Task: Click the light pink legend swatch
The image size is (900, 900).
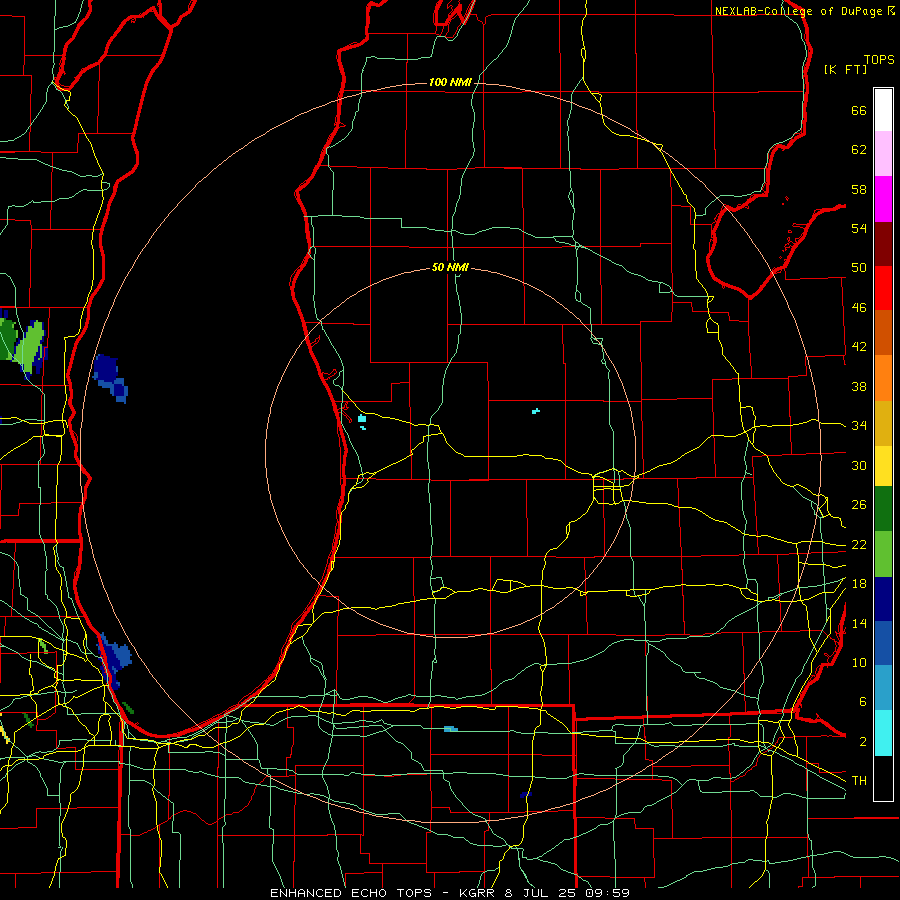Action: tap(883, 154)
